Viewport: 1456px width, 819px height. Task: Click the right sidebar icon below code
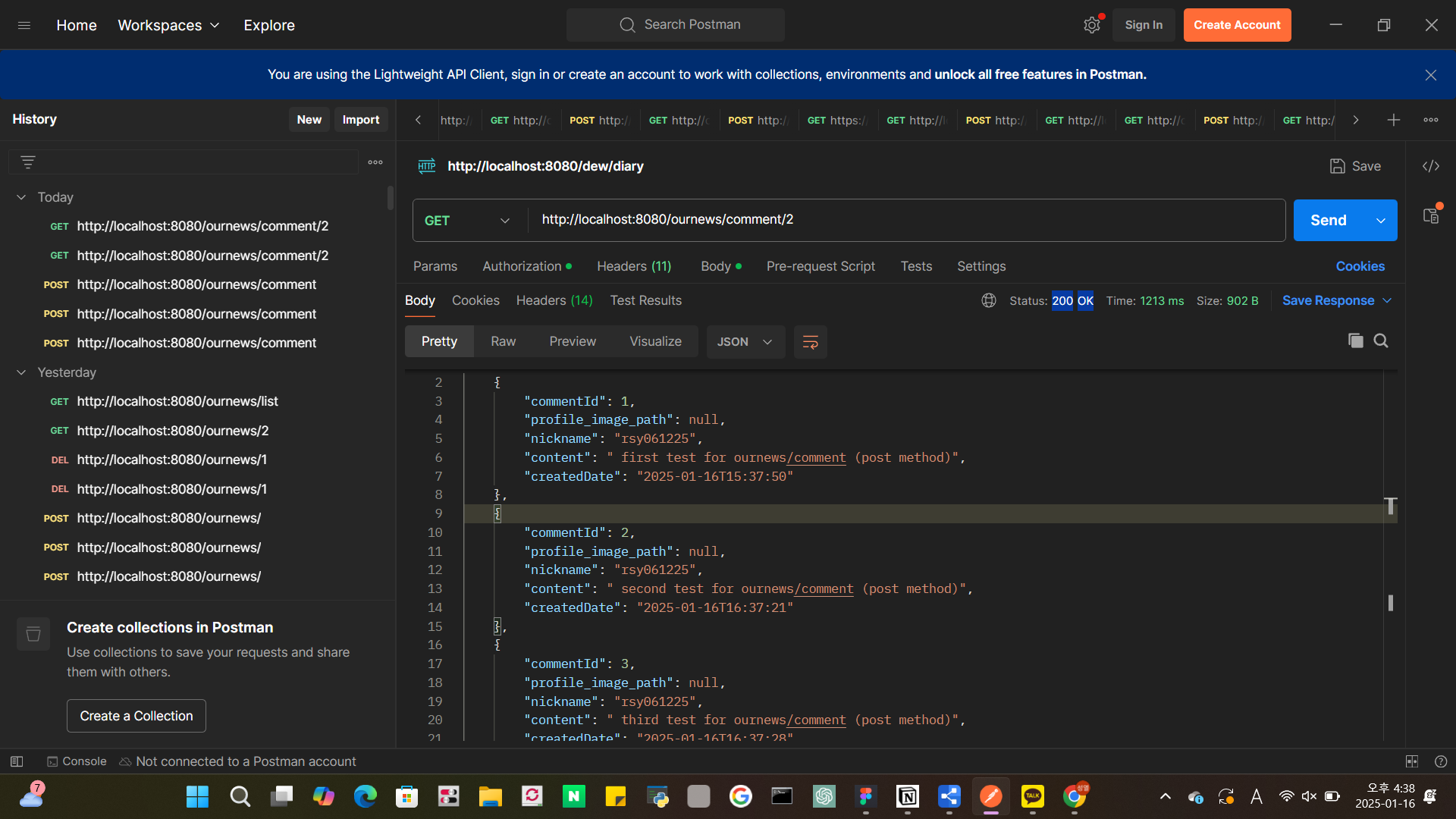(1431, 216)
